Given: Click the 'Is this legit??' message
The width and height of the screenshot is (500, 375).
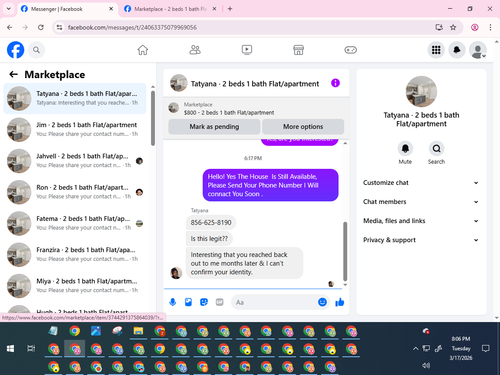Looking at the screenshot, I should (209, 239).
